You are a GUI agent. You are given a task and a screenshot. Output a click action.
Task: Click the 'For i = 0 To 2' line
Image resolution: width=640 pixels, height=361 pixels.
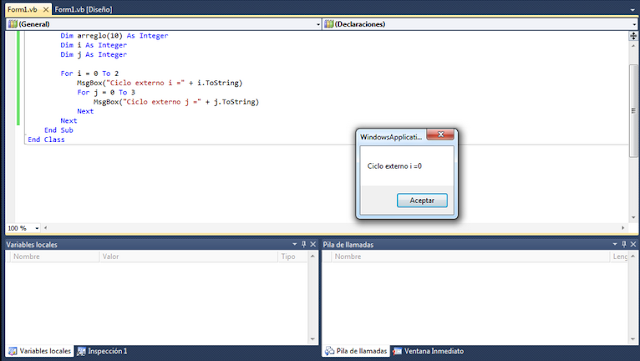(x=89, y=74)
